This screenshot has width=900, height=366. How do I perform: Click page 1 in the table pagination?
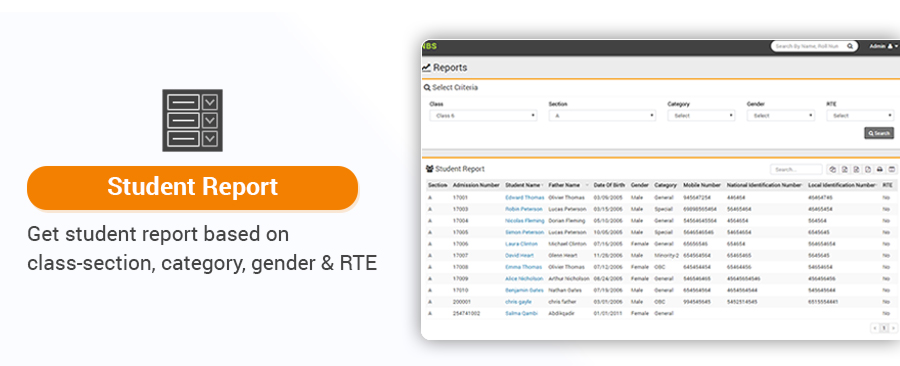coord(884,328)
